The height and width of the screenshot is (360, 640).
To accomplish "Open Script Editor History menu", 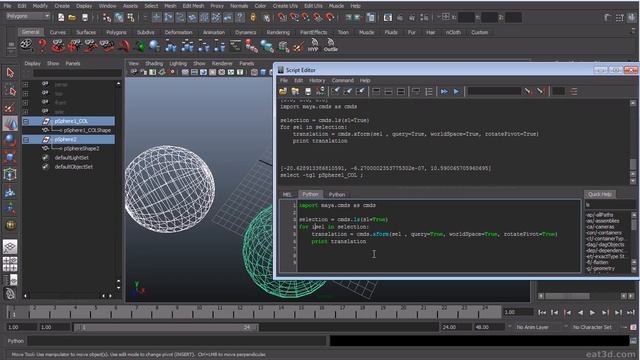I will coord(317,80).
